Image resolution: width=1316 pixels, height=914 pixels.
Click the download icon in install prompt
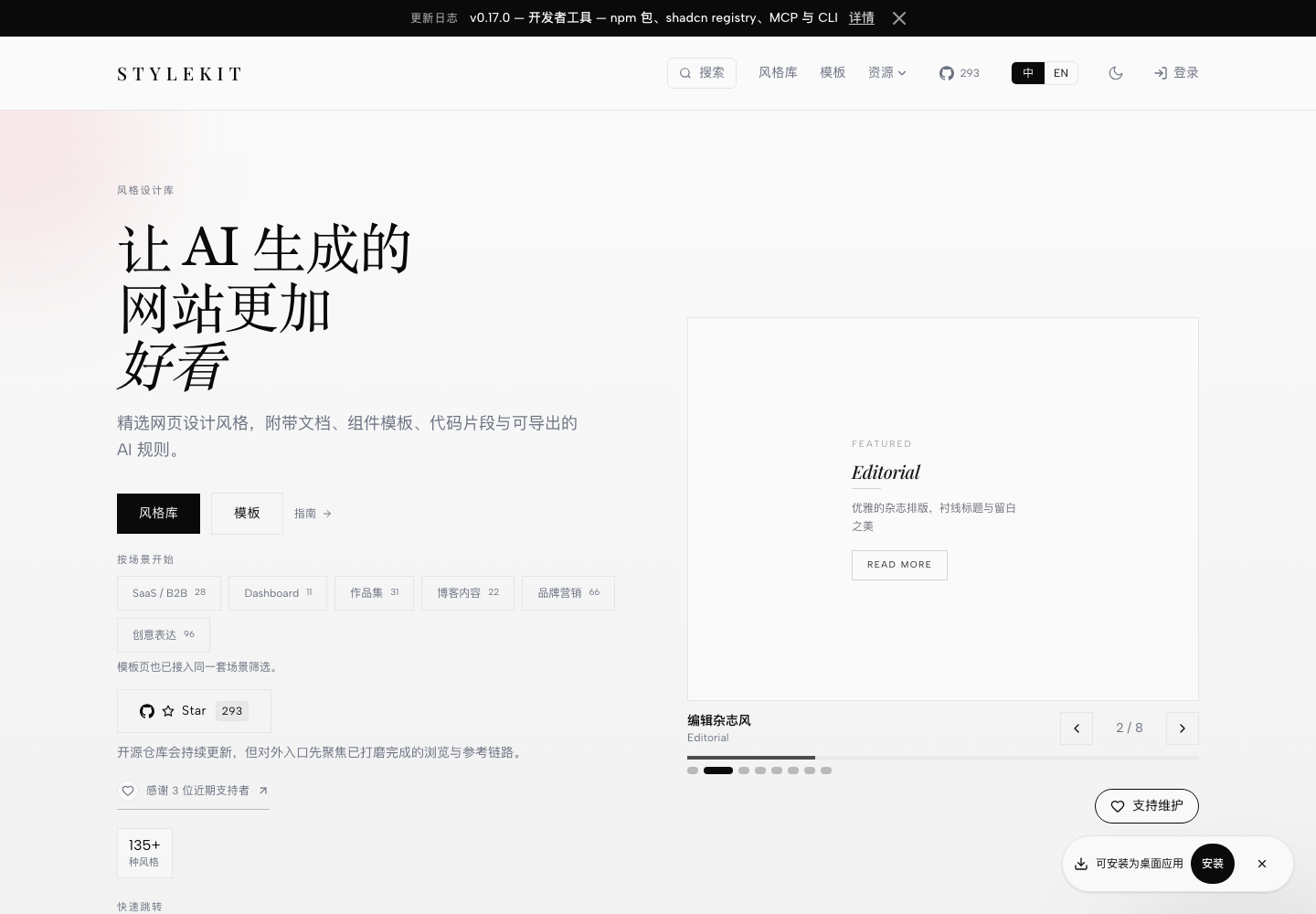coord(1081,864)
